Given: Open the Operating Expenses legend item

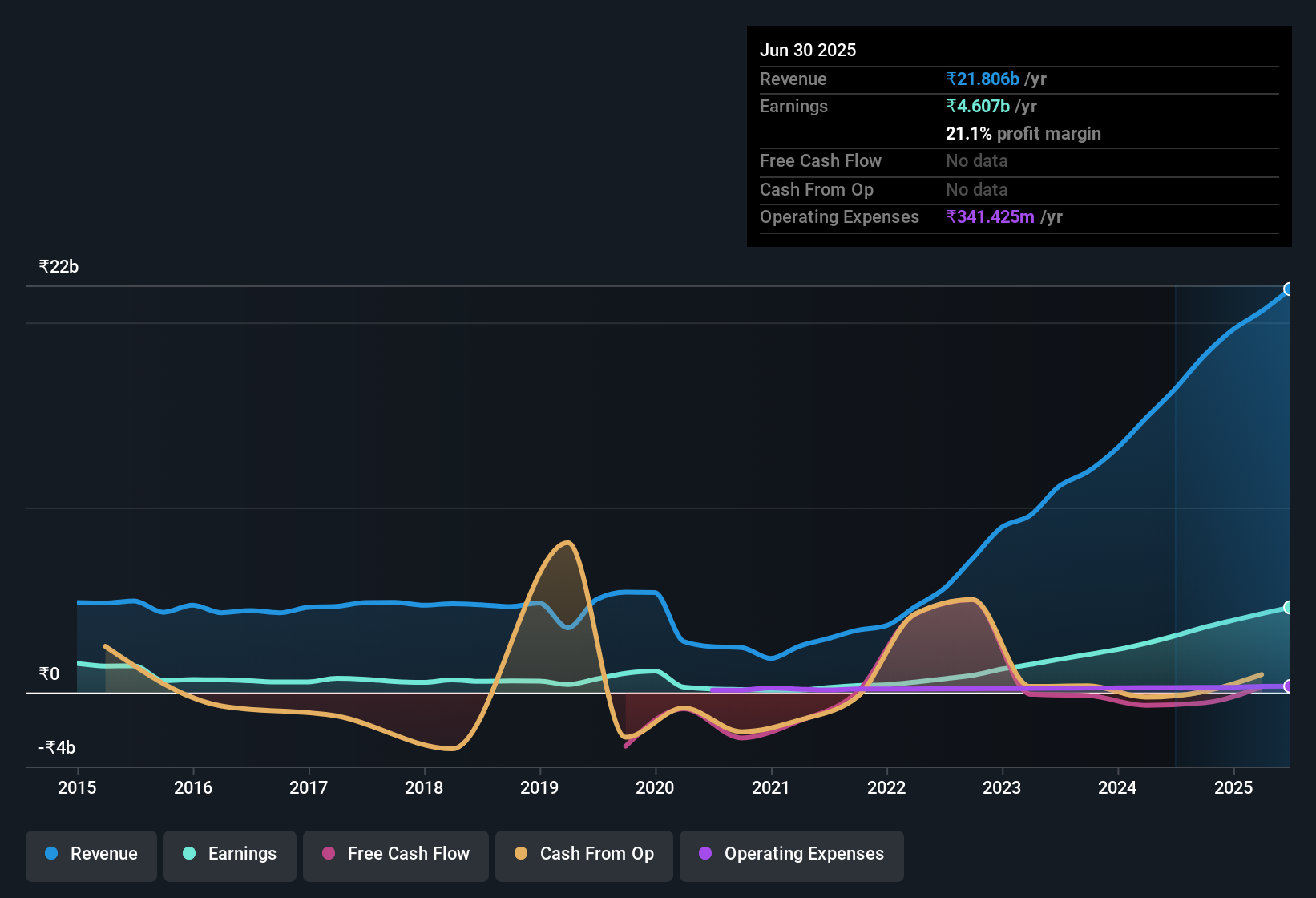Looking at the screenshot, I should [x=791, y=854].
